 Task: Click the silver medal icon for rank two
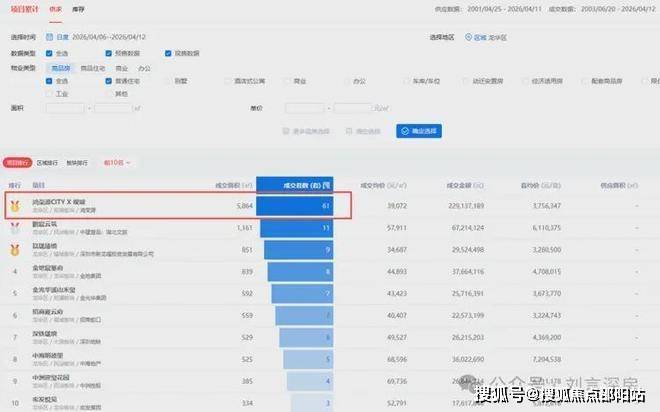coord(15,227)
